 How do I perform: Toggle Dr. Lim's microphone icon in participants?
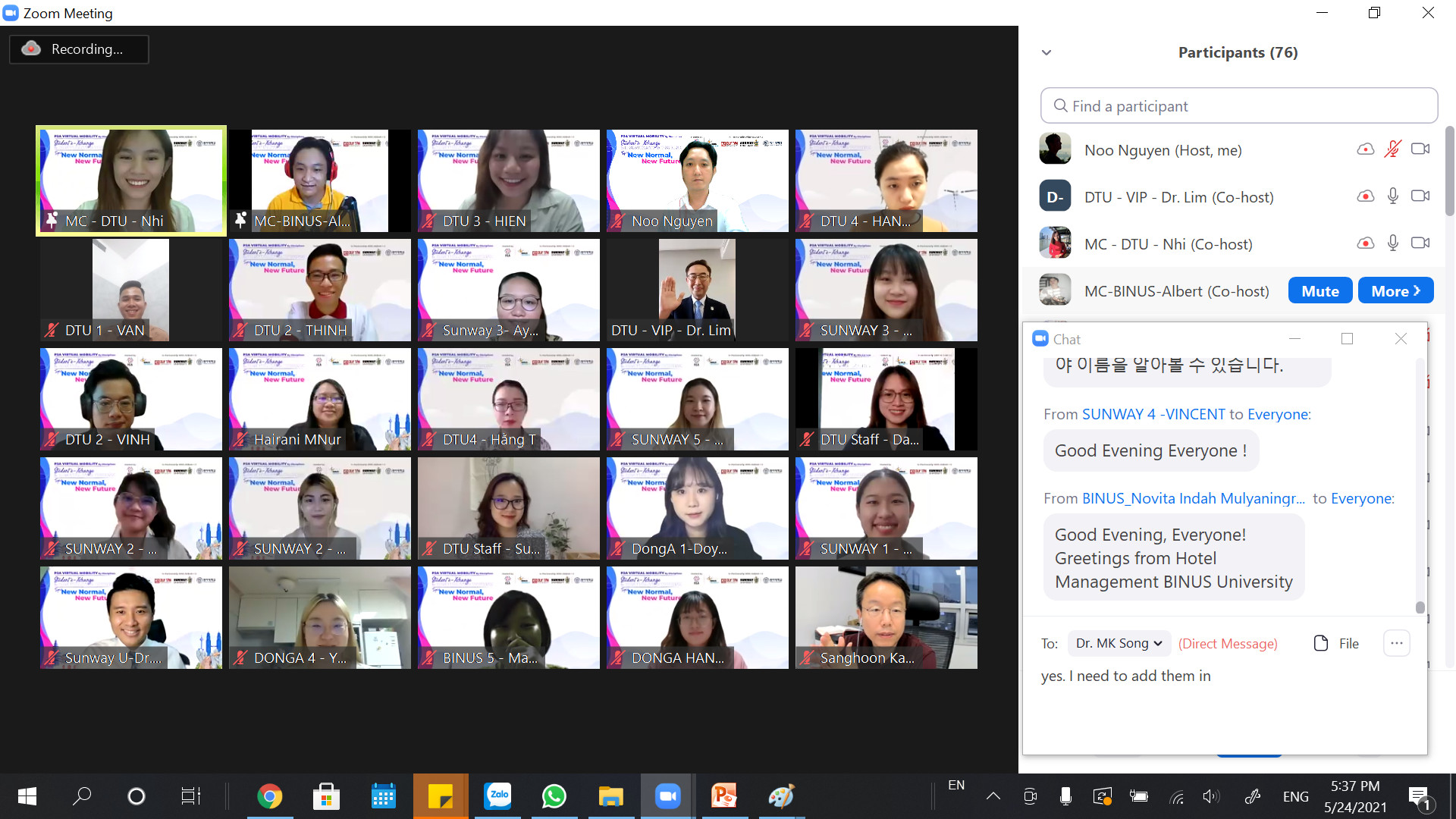(1392, 196)
